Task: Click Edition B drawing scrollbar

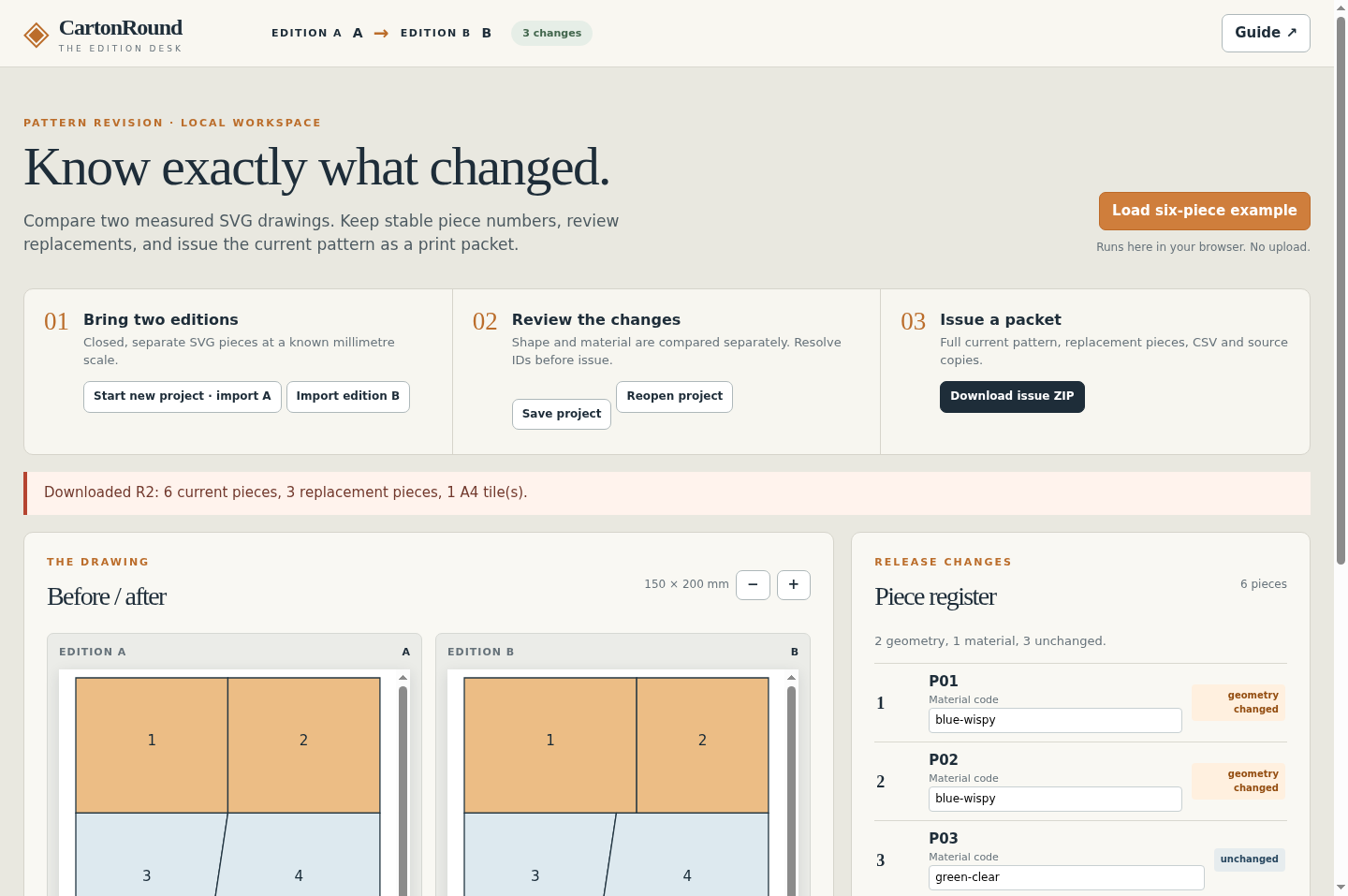Action: 792,791
